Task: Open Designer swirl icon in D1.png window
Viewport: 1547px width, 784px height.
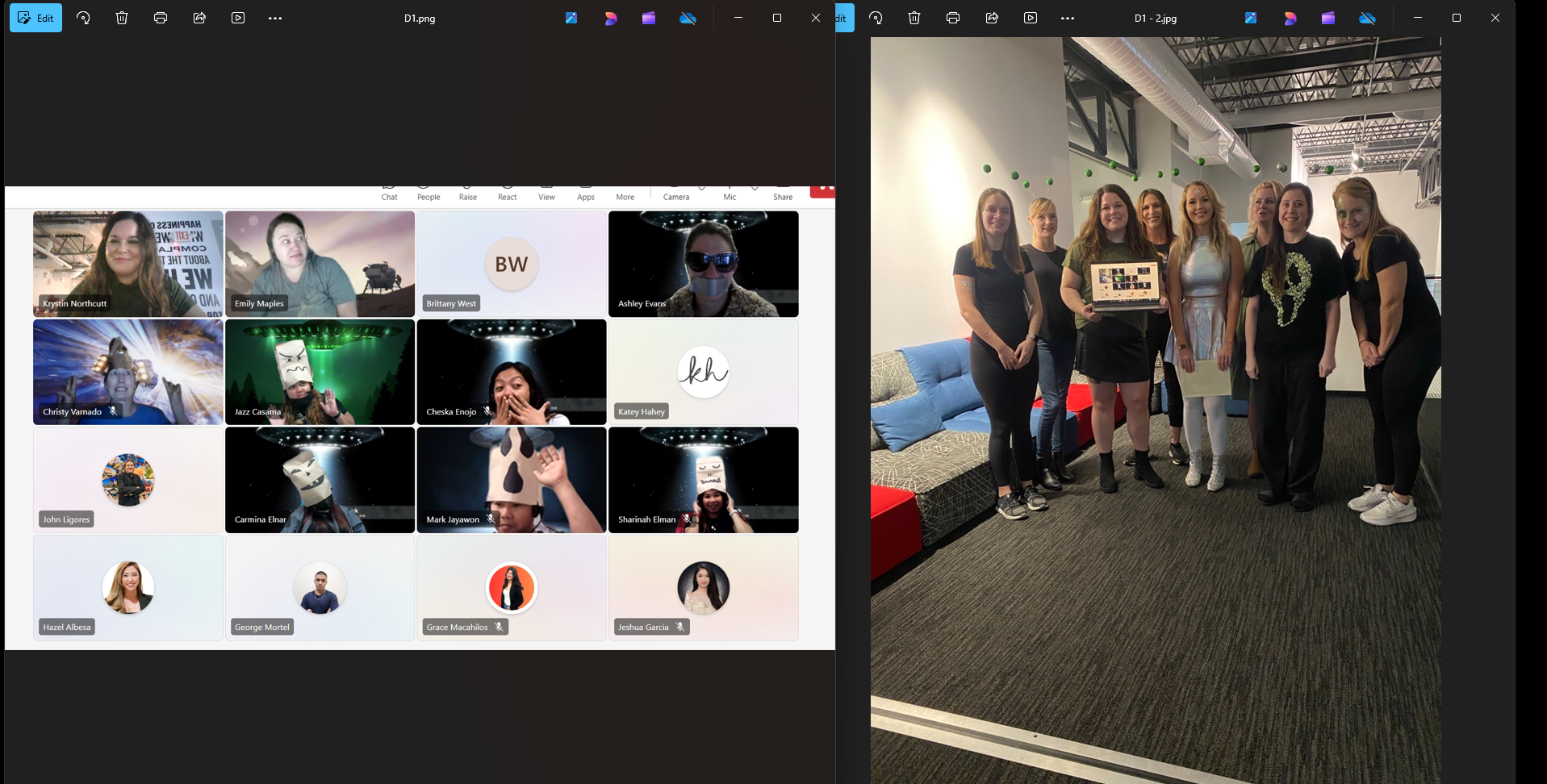Action: point(611,18)
